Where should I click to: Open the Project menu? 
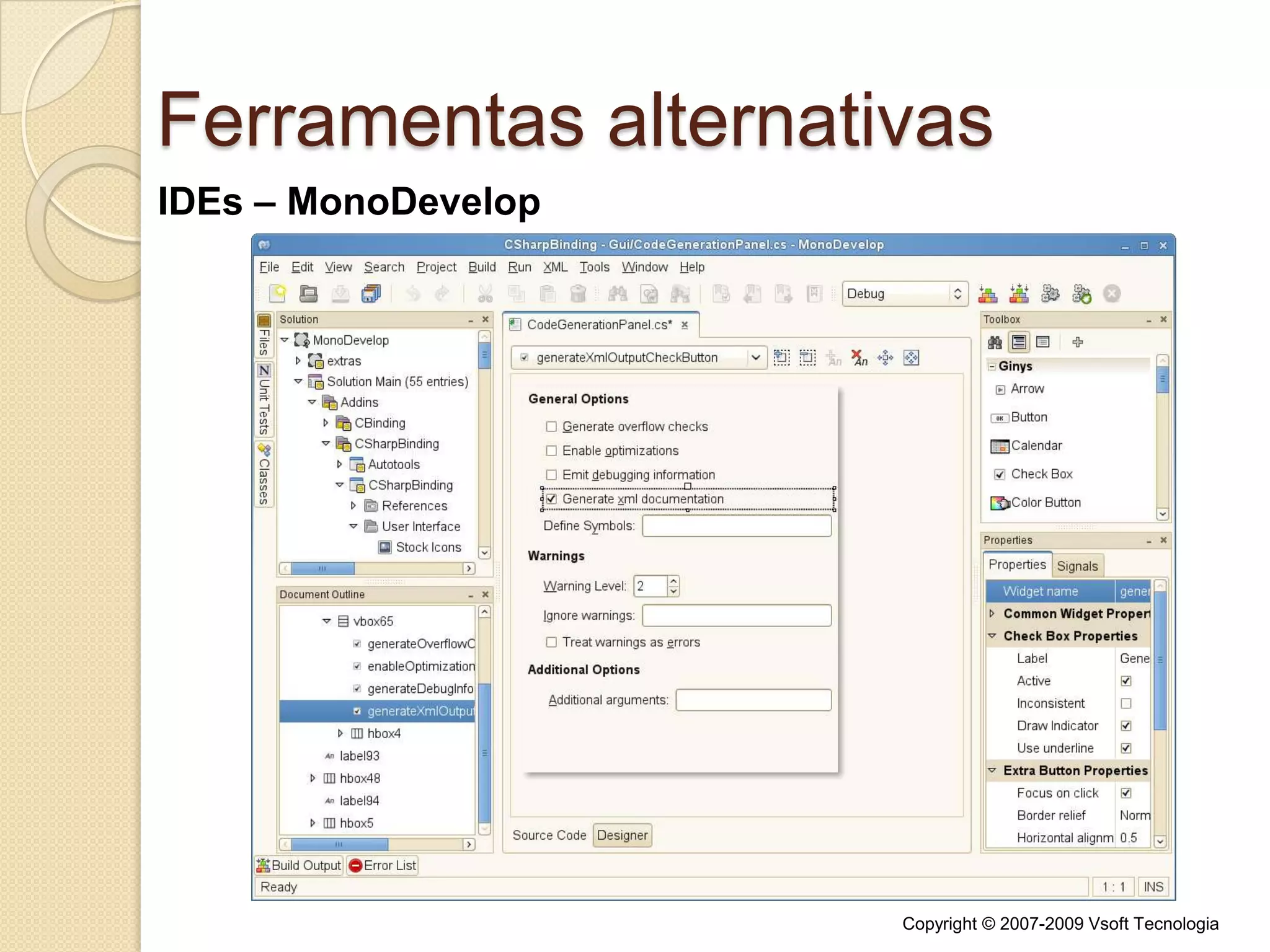[x=436, y=267]
